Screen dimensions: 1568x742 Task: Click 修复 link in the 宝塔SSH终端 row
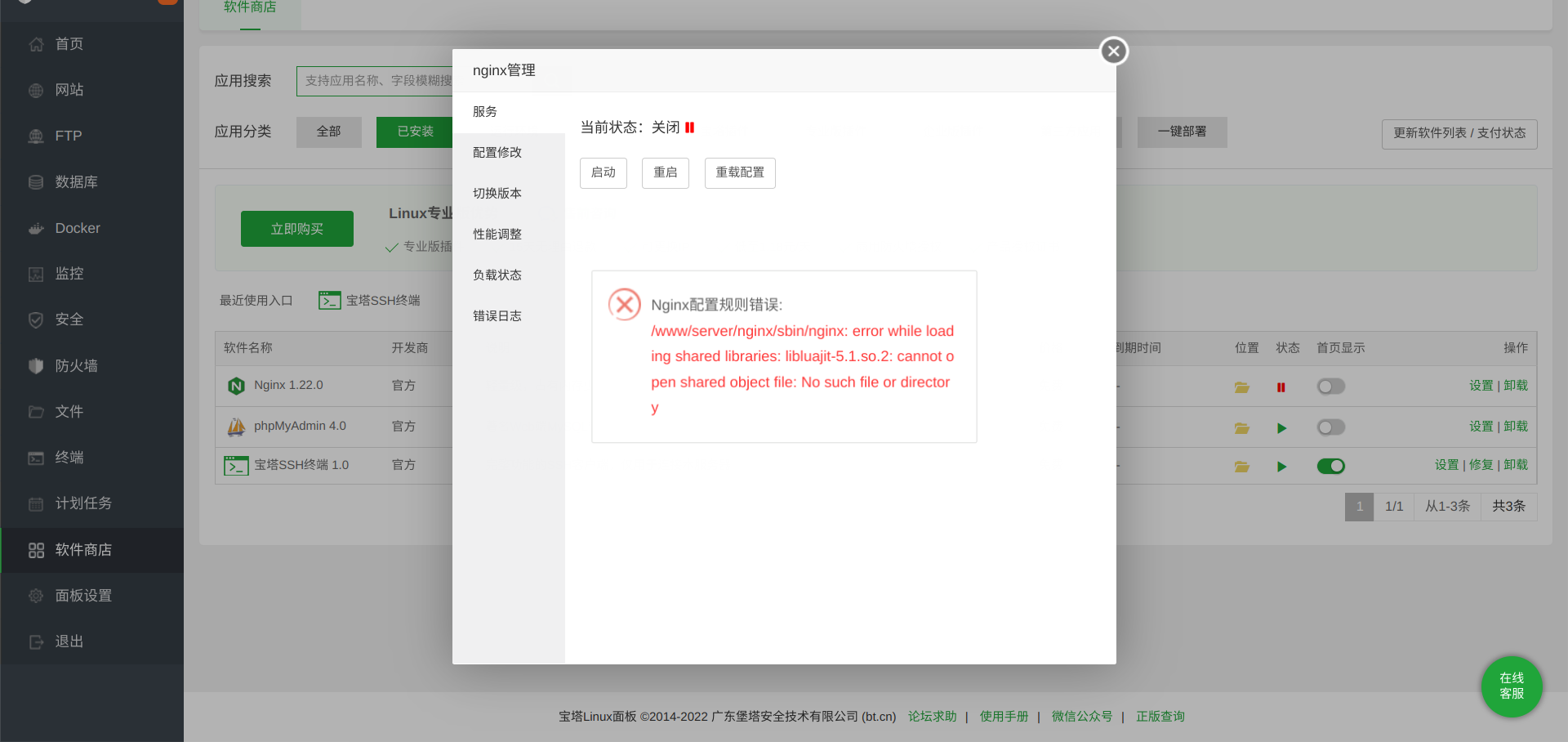click(1481, 465)
